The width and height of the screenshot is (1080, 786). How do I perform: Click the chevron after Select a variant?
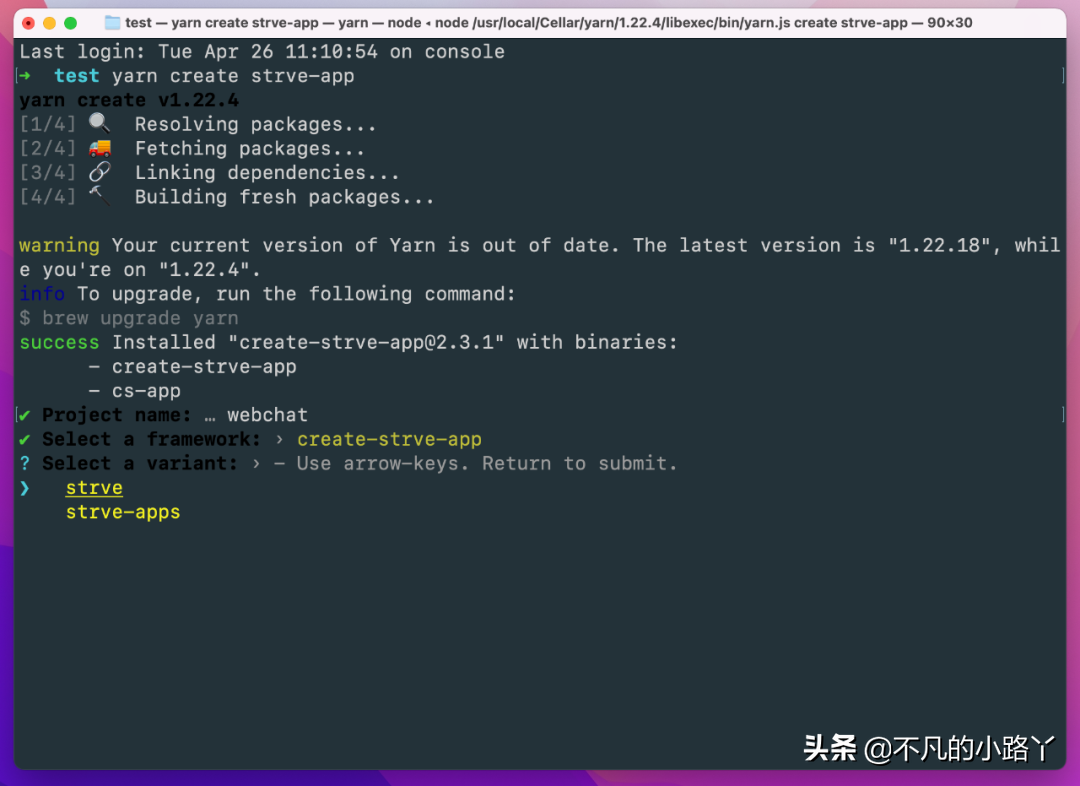click(255, 462)
